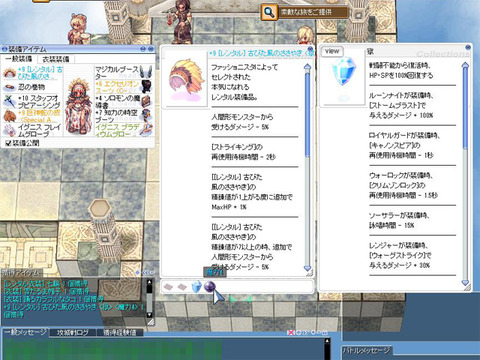Click the card description window resize grip
This screenshot has width=480, height=360.
tap(467, 287)
